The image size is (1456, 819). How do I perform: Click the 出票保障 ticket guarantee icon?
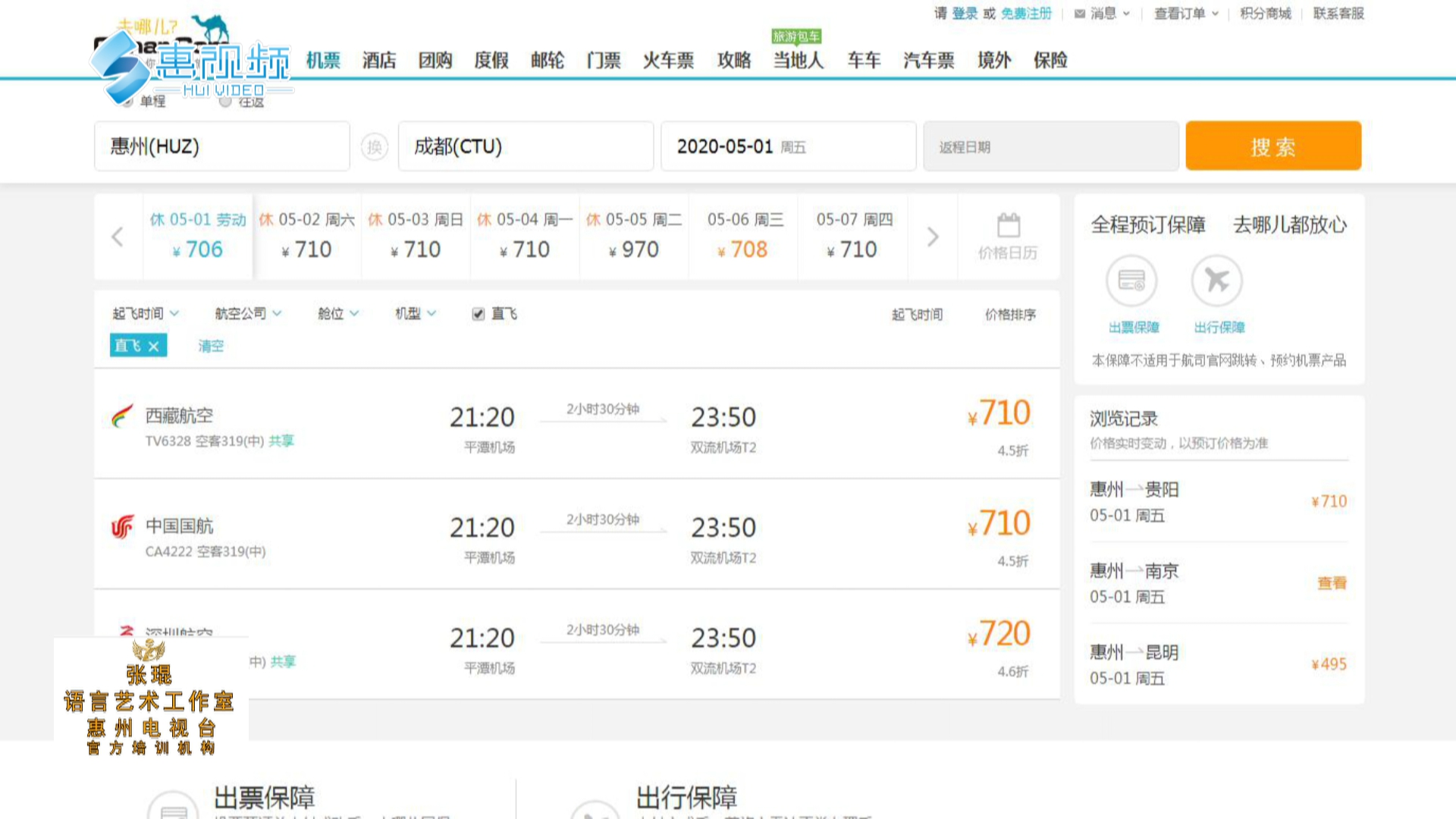tap(1131, 281)
